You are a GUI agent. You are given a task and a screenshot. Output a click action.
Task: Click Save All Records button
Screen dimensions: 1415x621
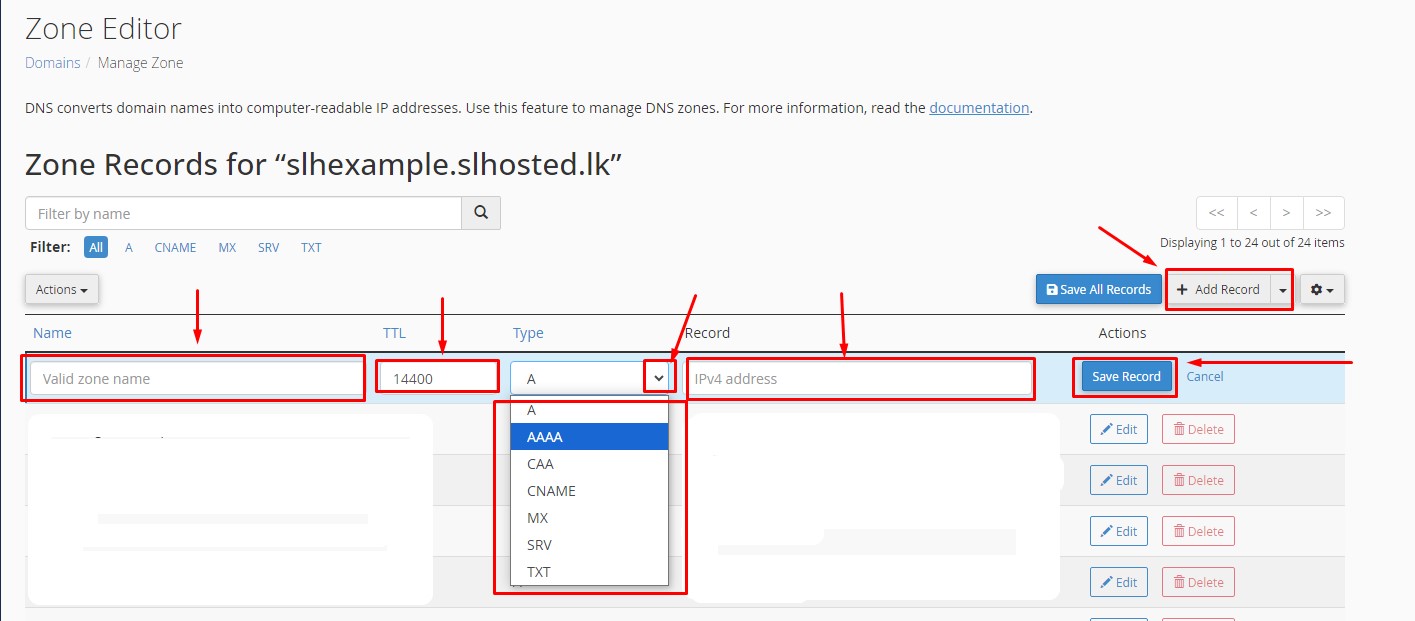pyautogui.click(x=1098, y=289)
